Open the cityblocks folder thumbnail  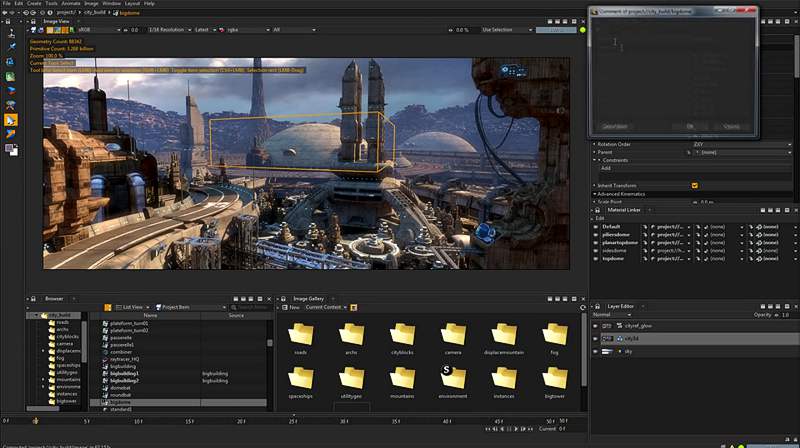click(x=402, y=335)
